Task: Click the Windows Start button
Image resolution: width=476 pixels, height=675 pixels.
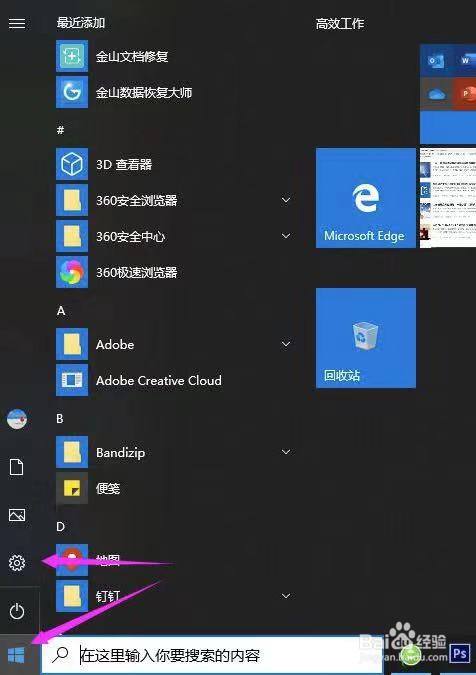Action: tap(16, 656)
